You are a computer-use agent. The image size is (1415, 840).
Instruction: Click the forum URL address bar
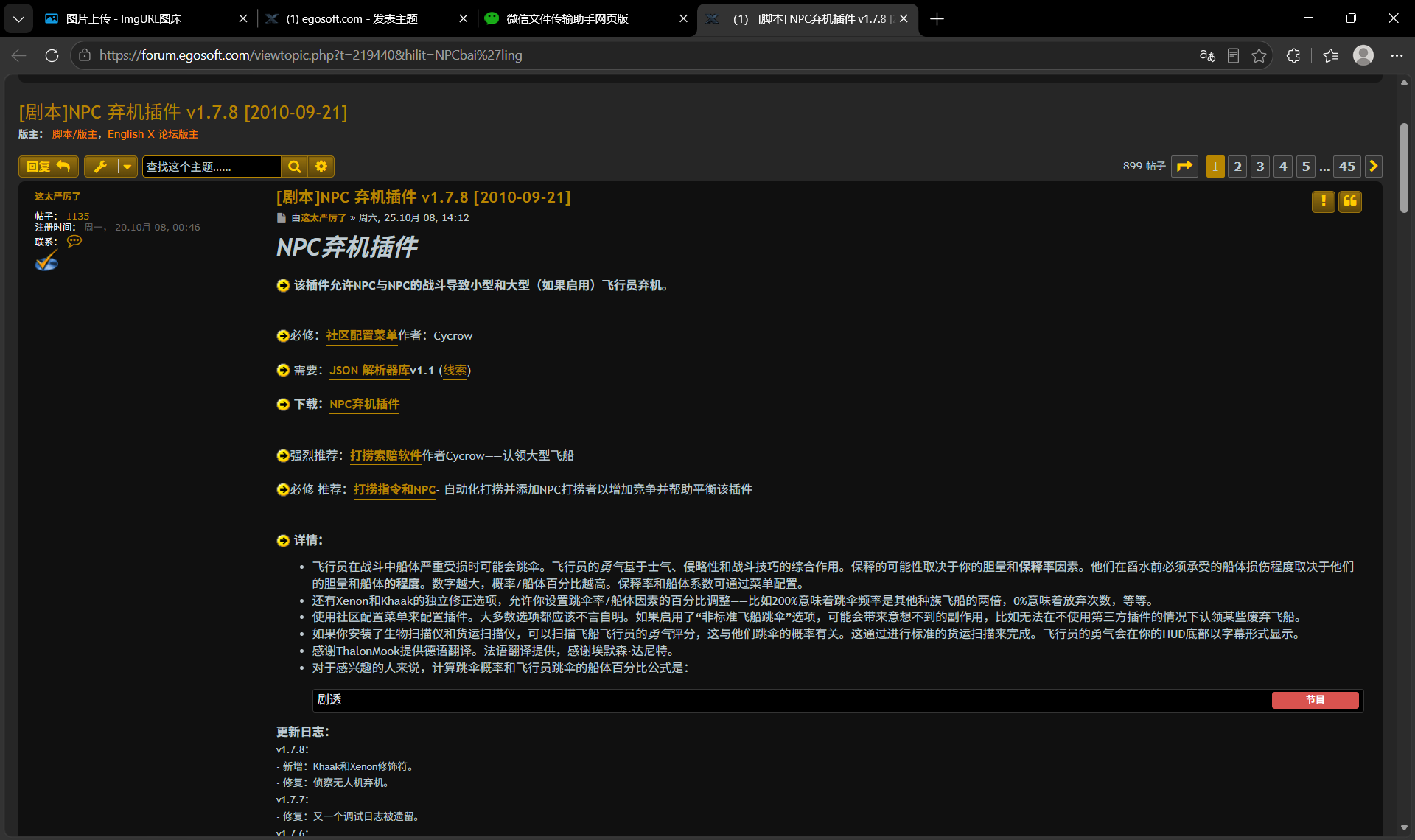634,55
